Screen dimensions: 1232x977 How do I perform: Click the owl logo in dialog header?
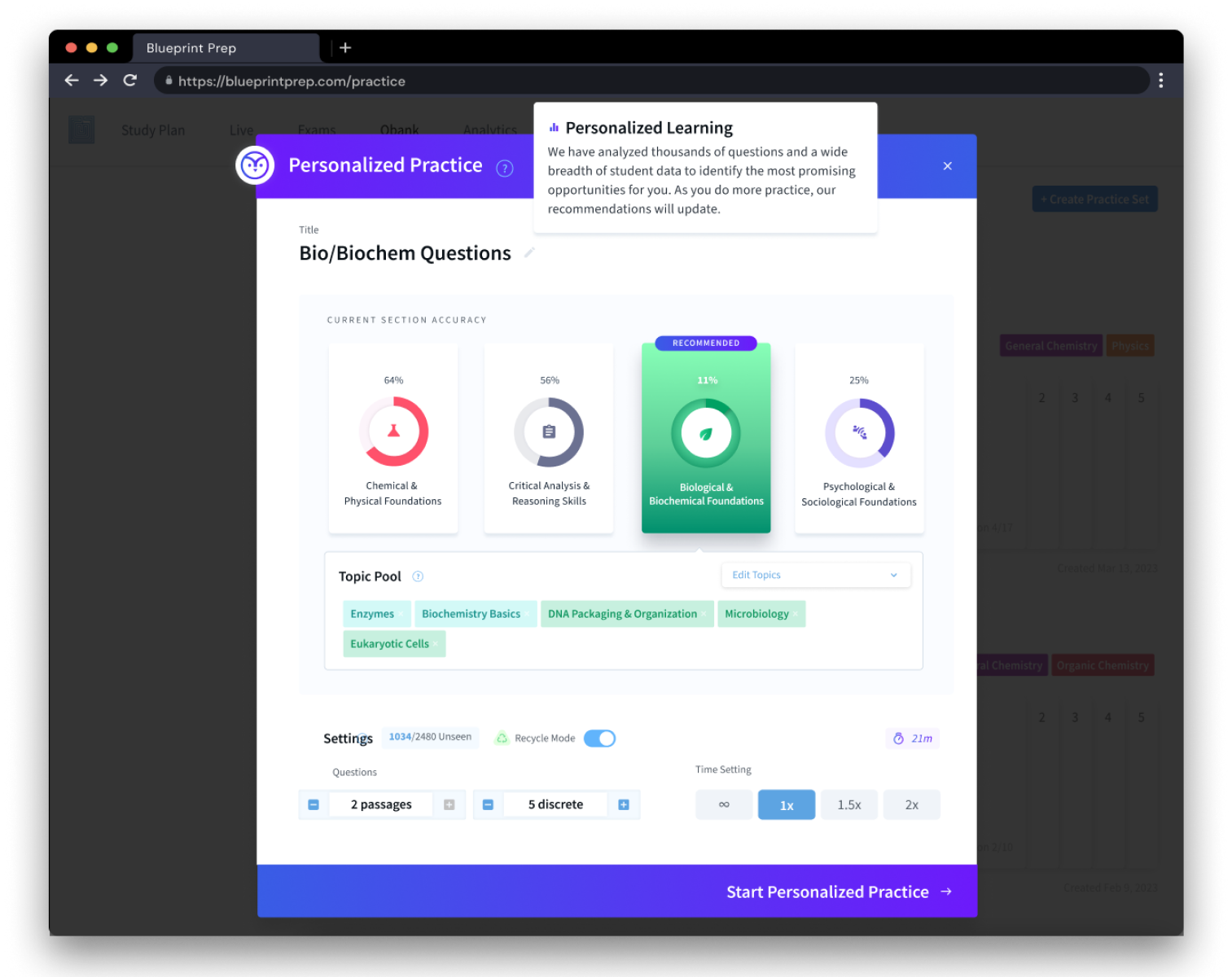point(255,165)
